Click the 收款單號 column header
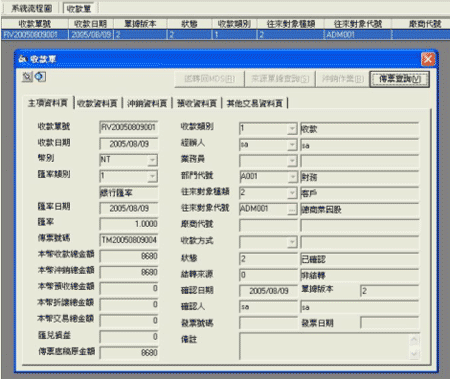The width and height of the screenshot is (450, 379). [x=35, y=24]
